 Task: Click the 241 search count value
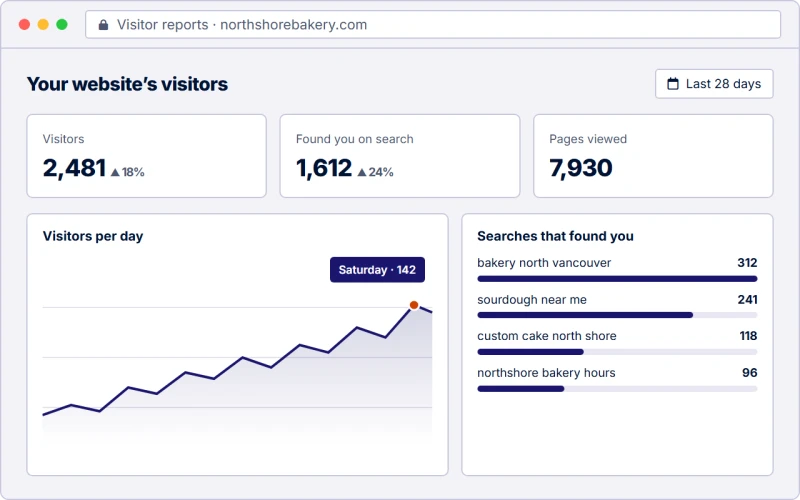click(x=747, y=299)
